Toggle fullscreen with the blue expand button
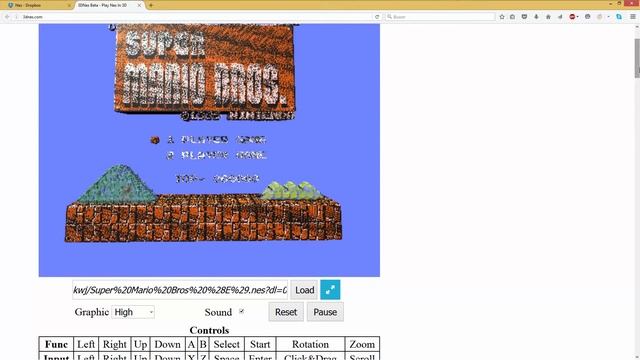640x360 pixels. [x=330, y=290]
